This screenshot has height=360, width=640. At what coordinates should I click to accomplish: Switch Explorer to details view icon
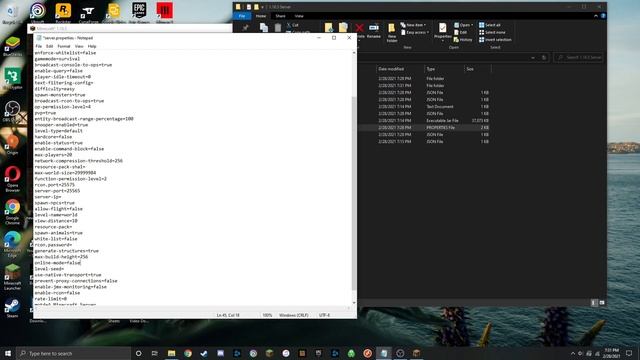point(594,303)
